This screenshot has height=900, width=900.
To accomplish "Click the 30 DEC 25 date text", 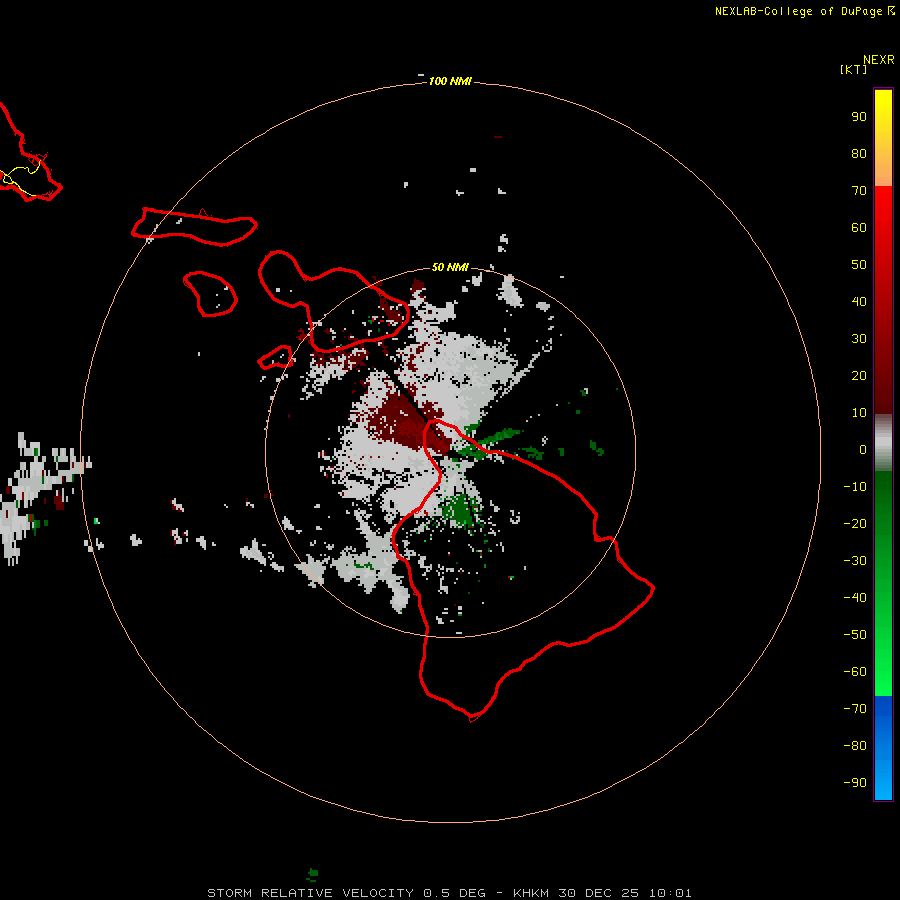I will coord(599,893).
